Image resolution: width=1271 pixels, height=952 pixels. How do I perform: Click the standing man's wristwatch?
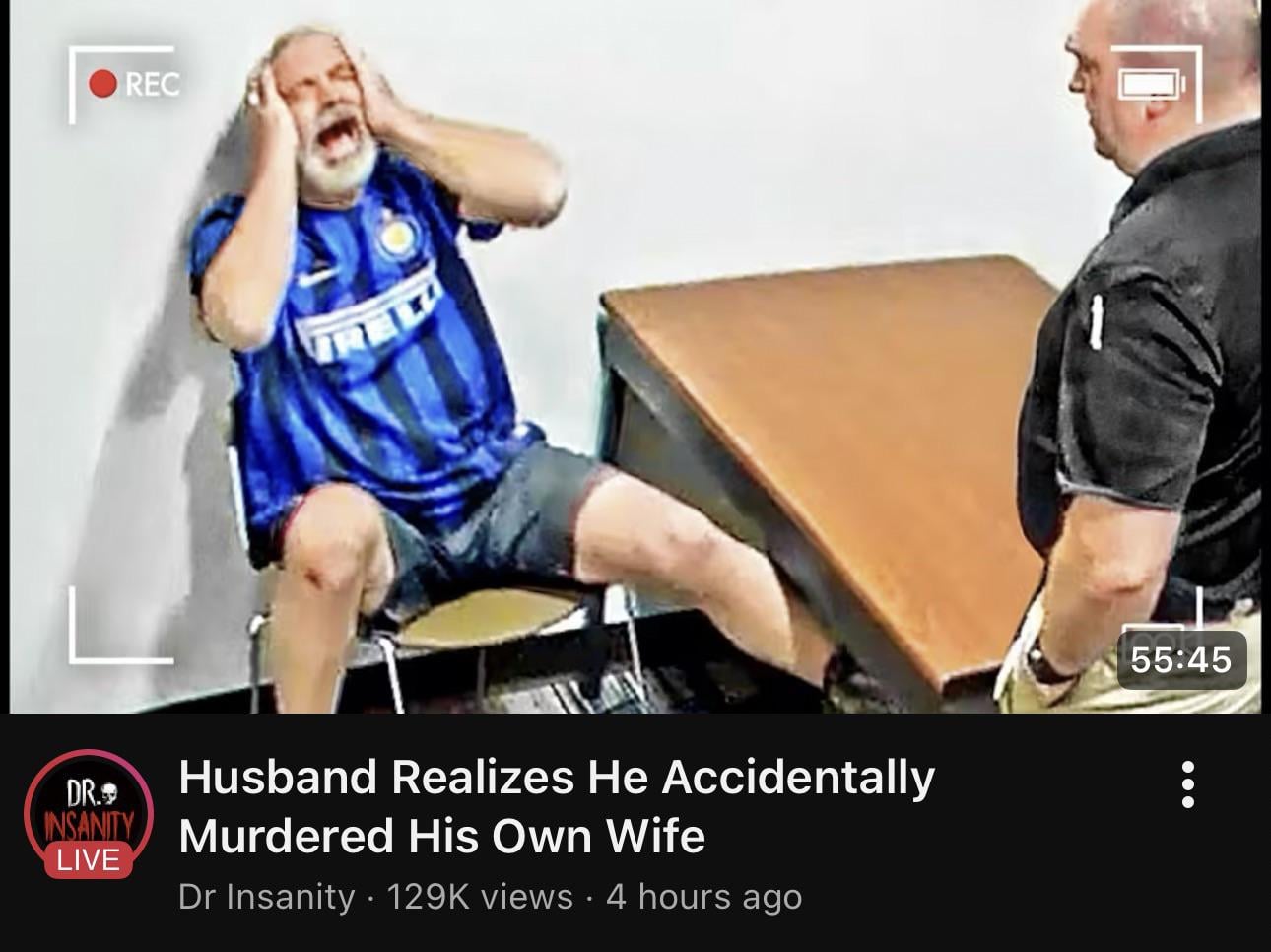[x=1046, y=664]
